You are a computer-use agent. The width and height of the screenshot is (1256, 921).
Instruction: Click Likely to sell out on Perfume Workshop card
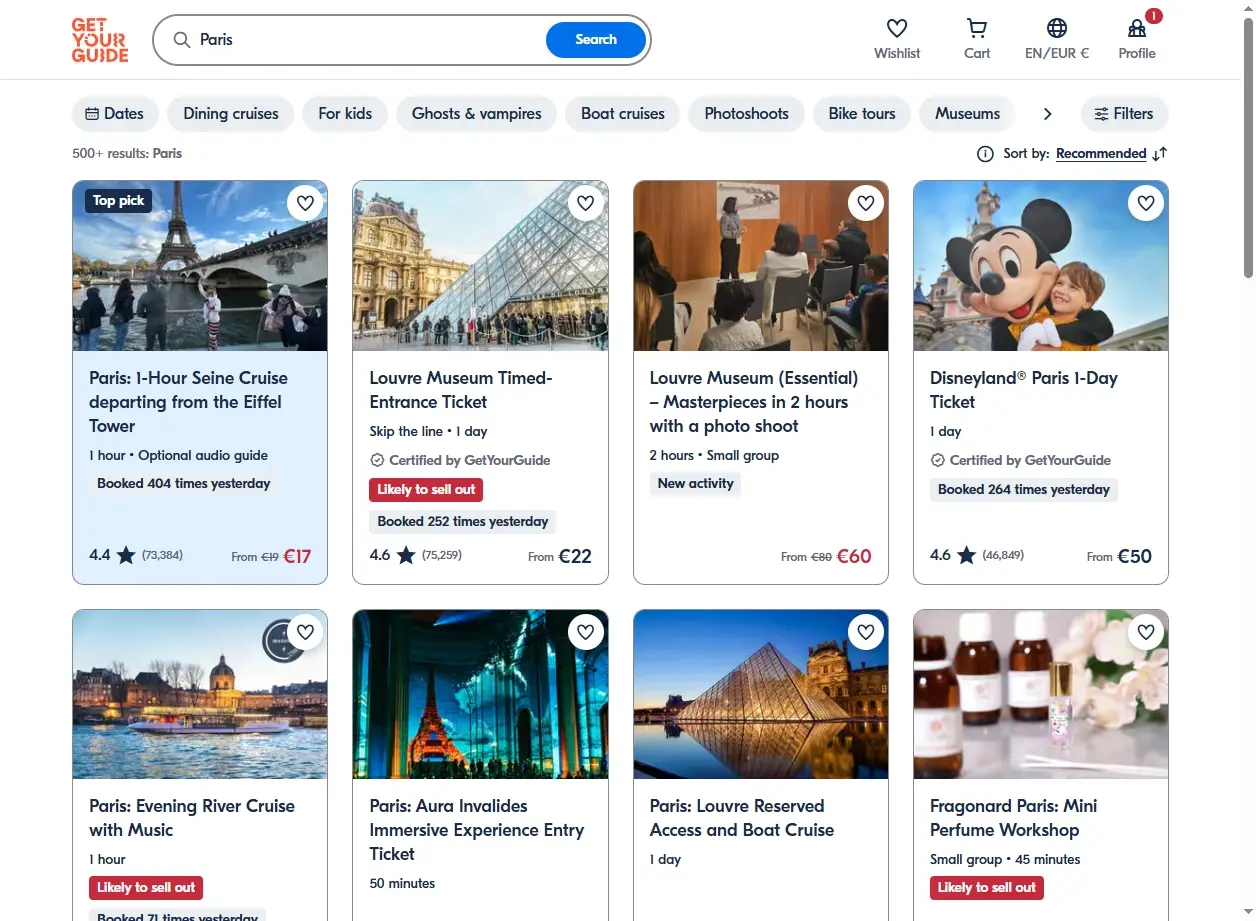987,888
